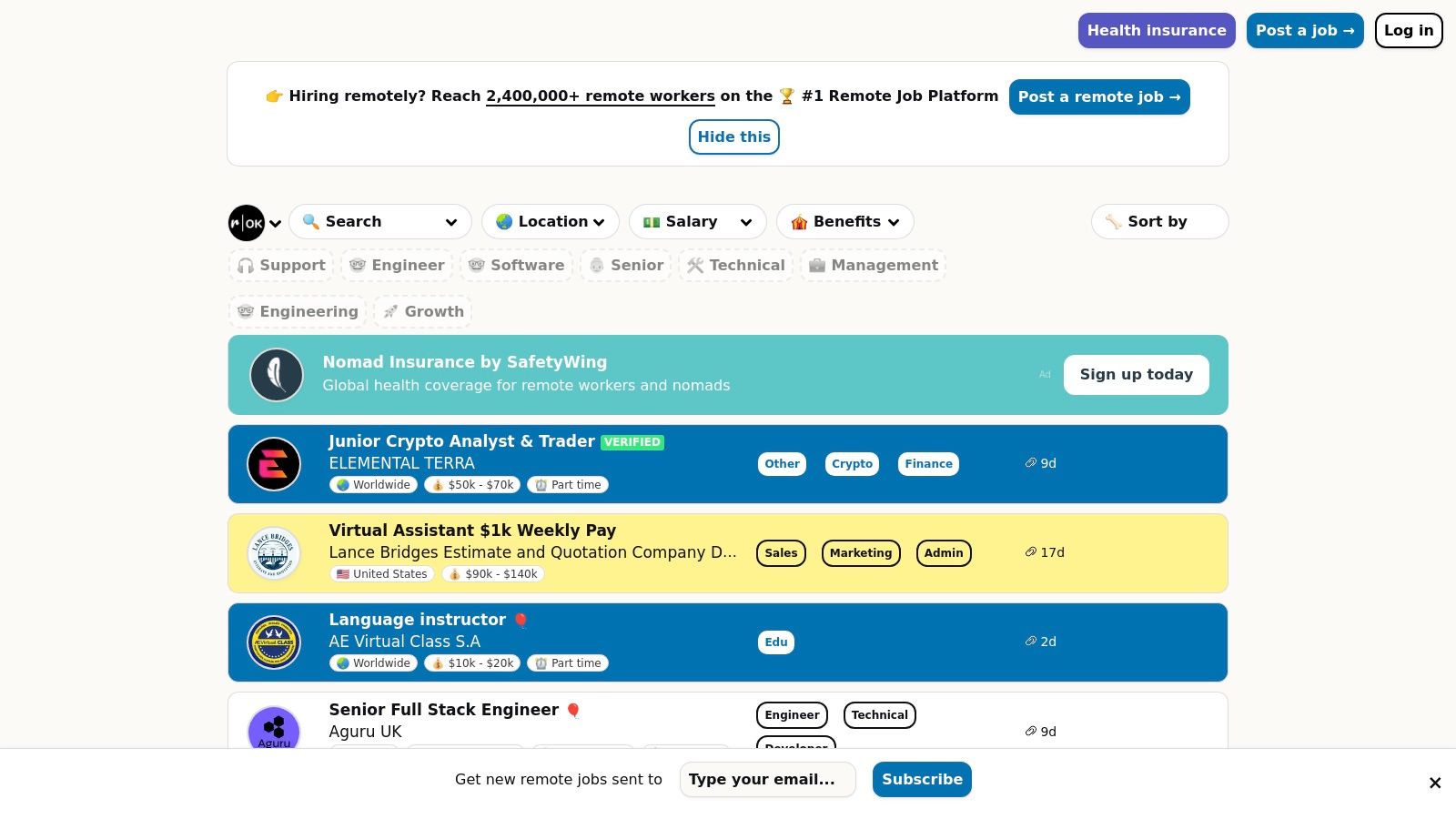This screenshot has width=1456, height=819.
Task: Click the Aguru UK company logo
Action: click(274, 728)
